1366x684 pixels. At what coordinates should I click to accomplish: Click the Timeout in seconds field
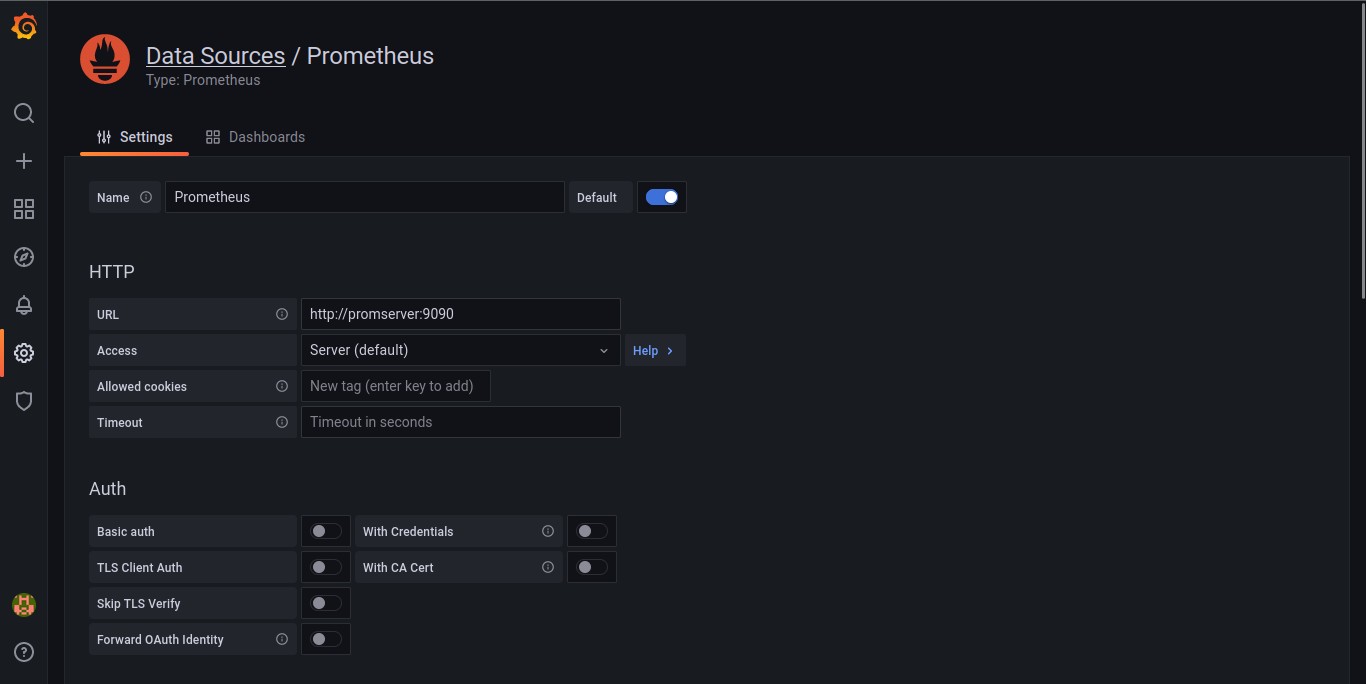point(461,422)
